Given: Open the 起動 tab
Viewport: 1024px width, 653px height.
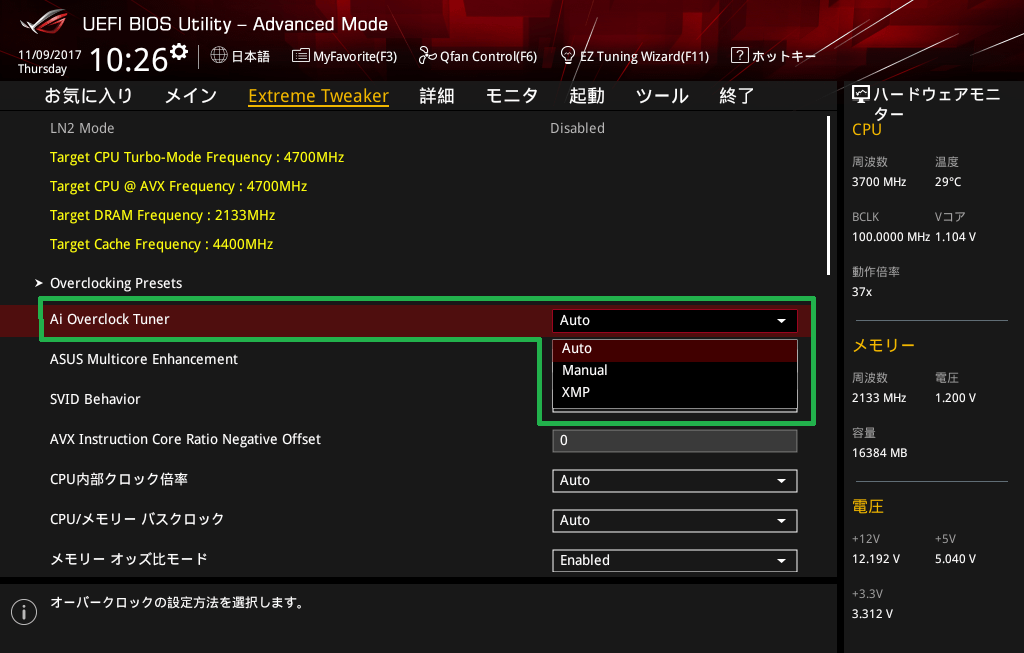Looking at the screenshot, I should pos(586,96).
